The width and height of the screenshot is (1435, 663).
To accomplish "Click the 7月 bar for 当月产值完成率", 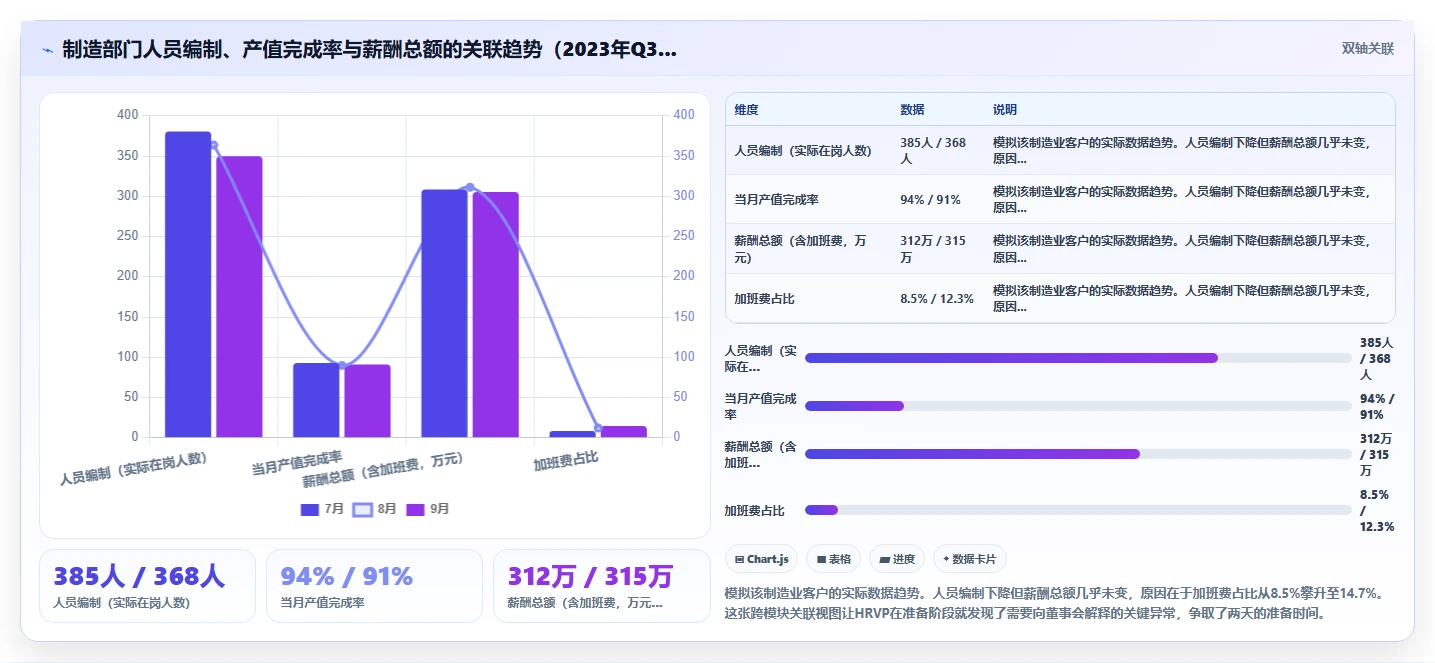I will (x=316, y=400).
